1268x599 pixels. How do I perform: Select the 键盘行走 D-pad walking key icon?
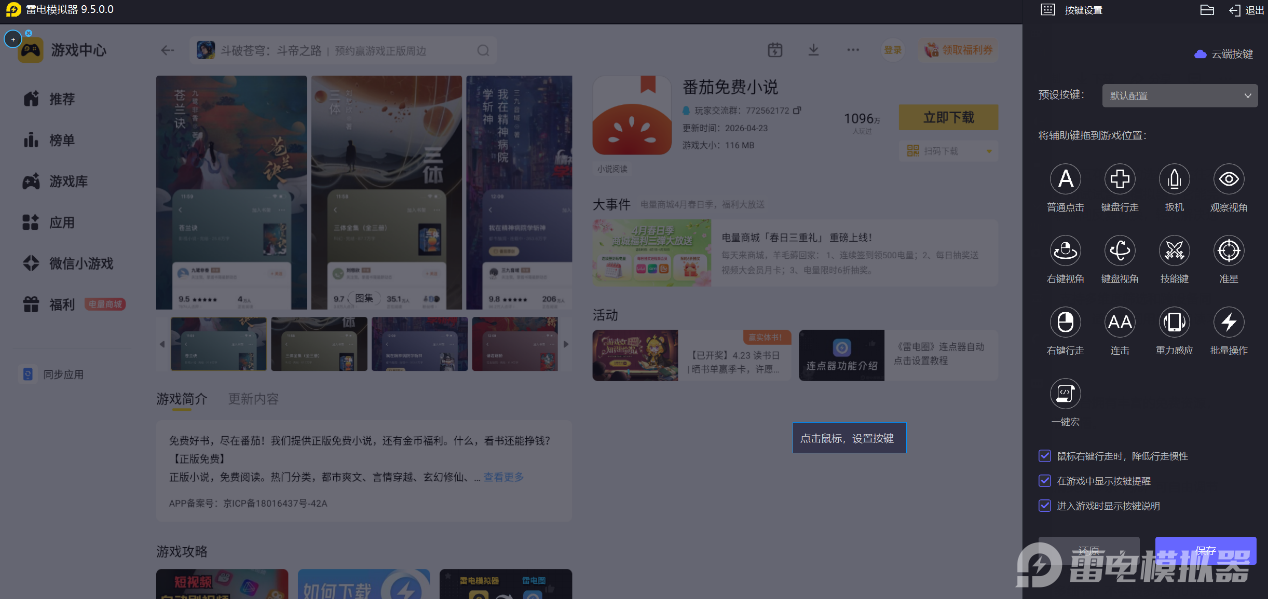(x=1120, y=179)
